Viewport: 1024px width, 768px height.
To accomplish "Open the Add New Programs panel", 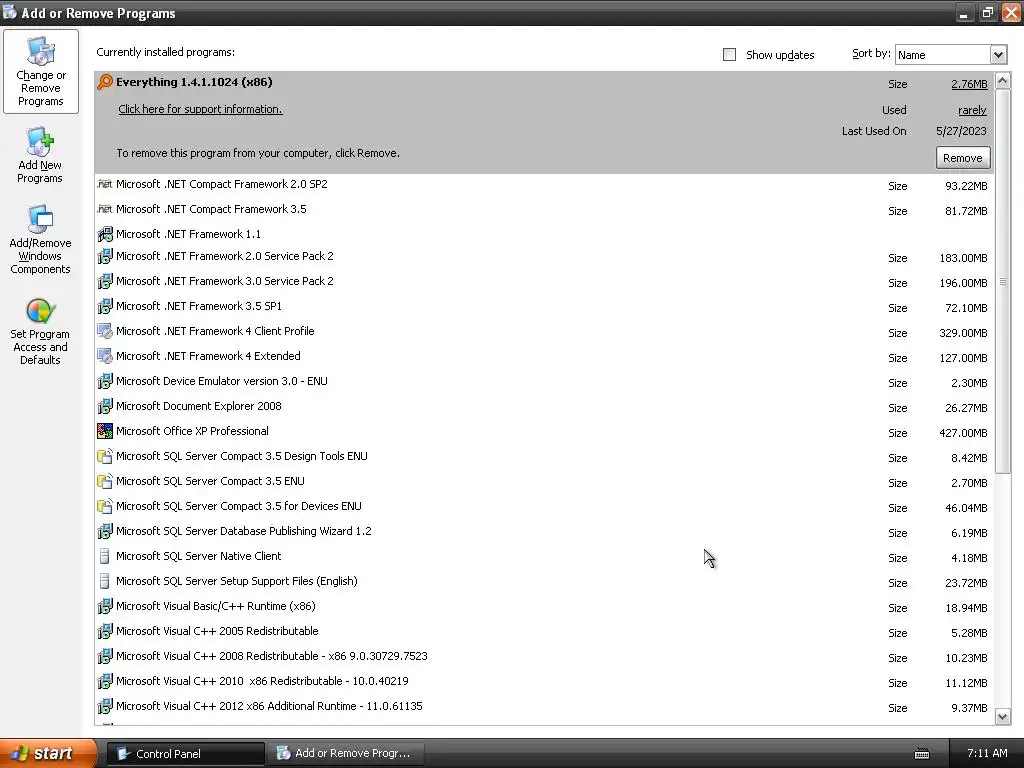I will coord(40,155).
